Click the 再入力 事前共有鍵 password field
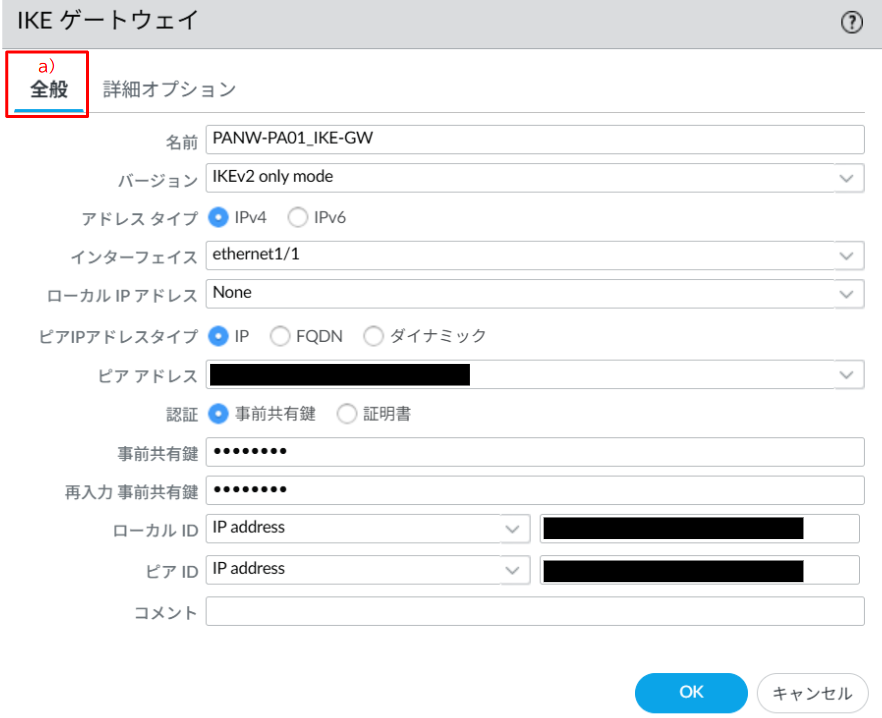Image resolution: width=882 pixels, height=718 pixels. coord(535,490)
